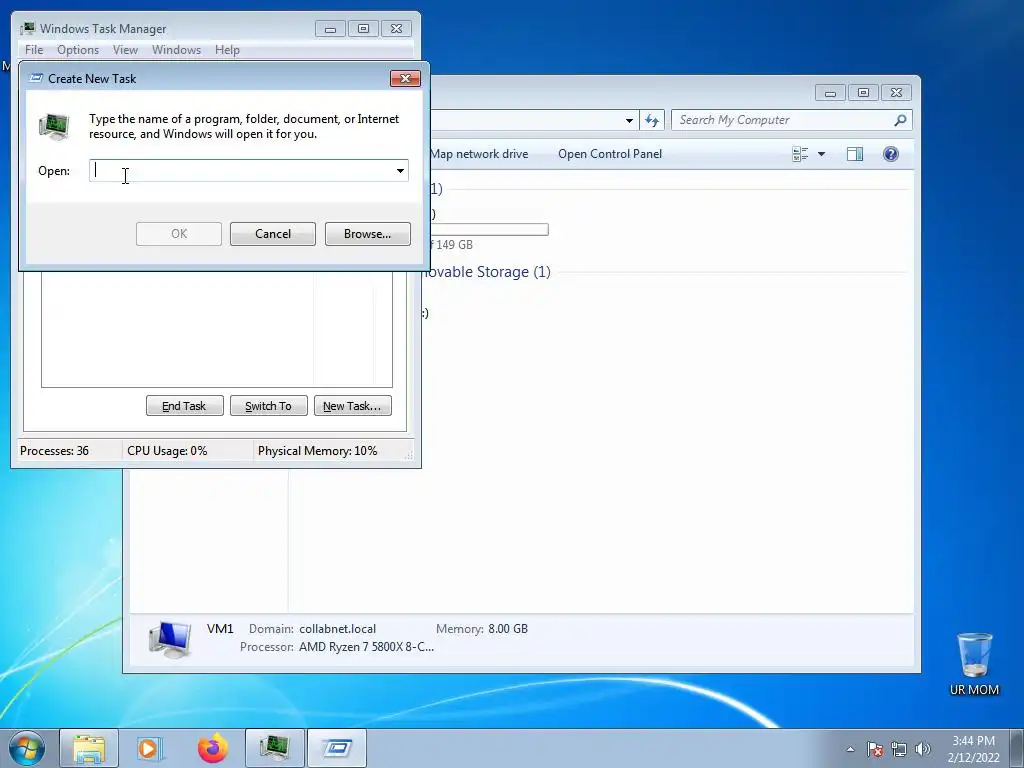
Task: Click Map network drive
Action: click(x=479, y=154)
